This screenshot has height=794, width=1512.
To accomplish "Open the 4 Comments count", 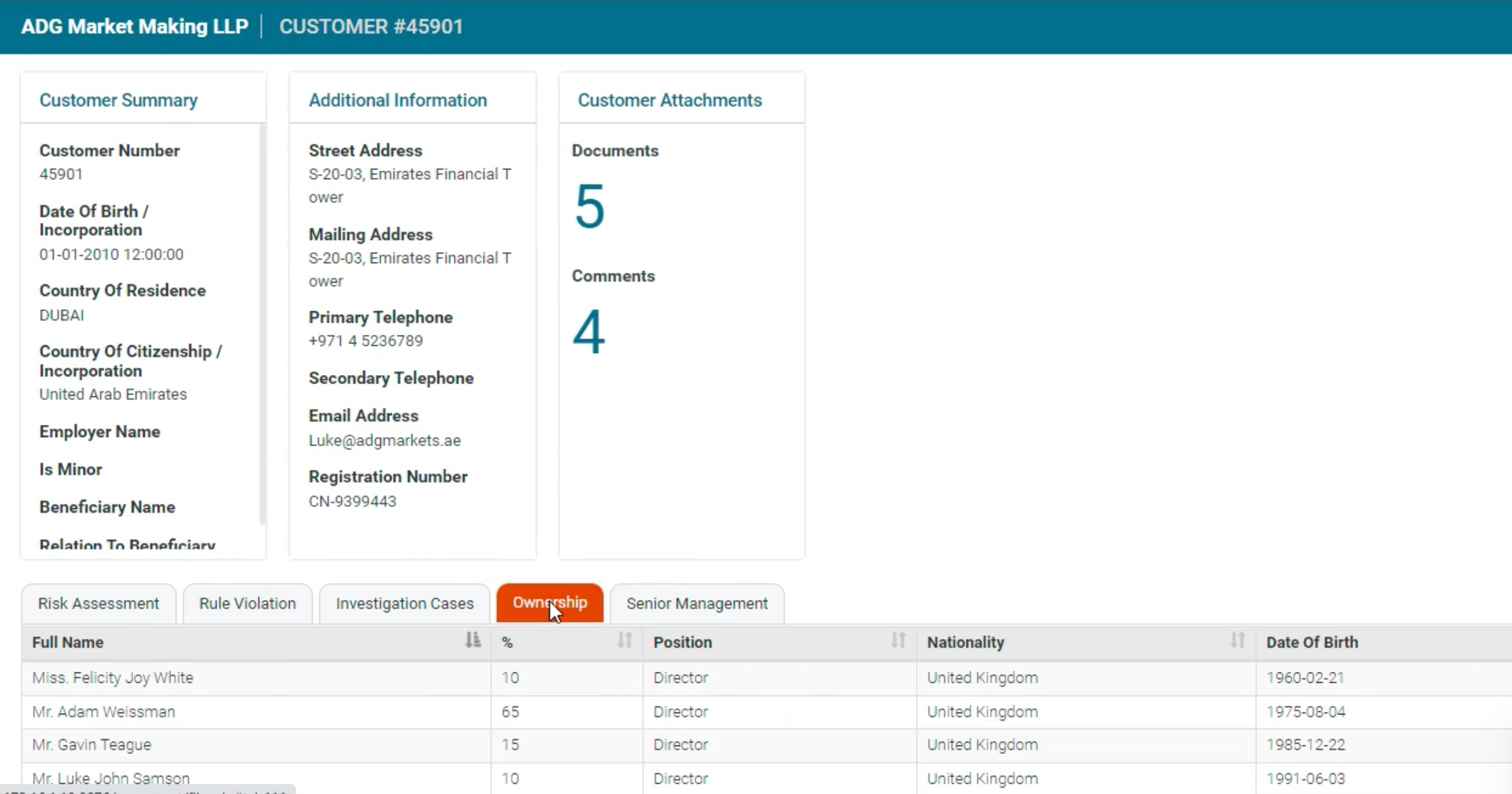I will coord(589,332).
